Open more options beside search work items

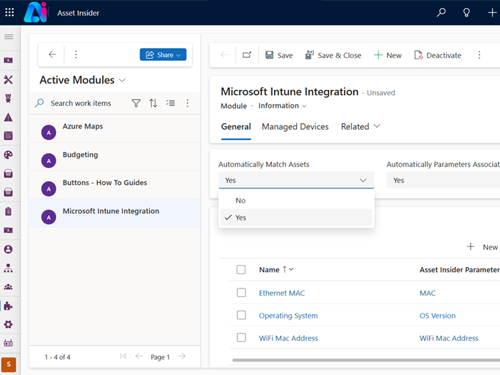click(187, 103)
